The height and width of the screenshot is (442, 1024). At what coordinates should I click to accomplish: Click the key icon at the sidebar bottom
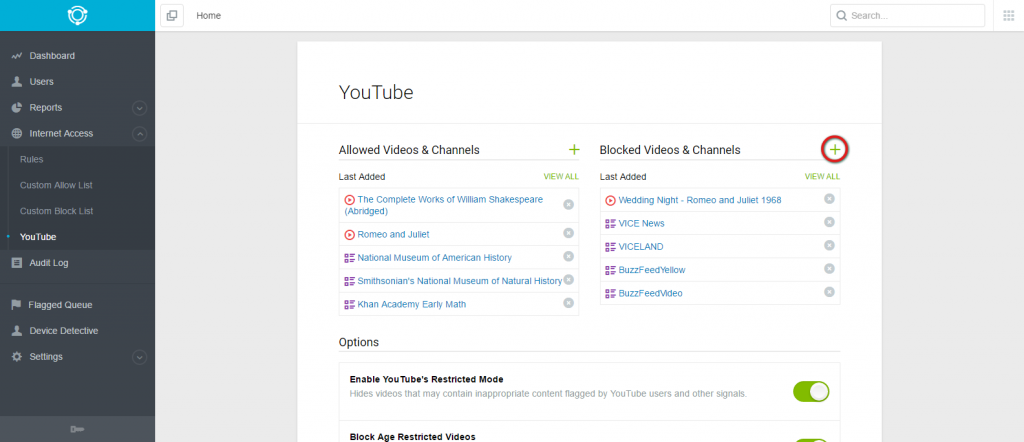coord(77,429)
